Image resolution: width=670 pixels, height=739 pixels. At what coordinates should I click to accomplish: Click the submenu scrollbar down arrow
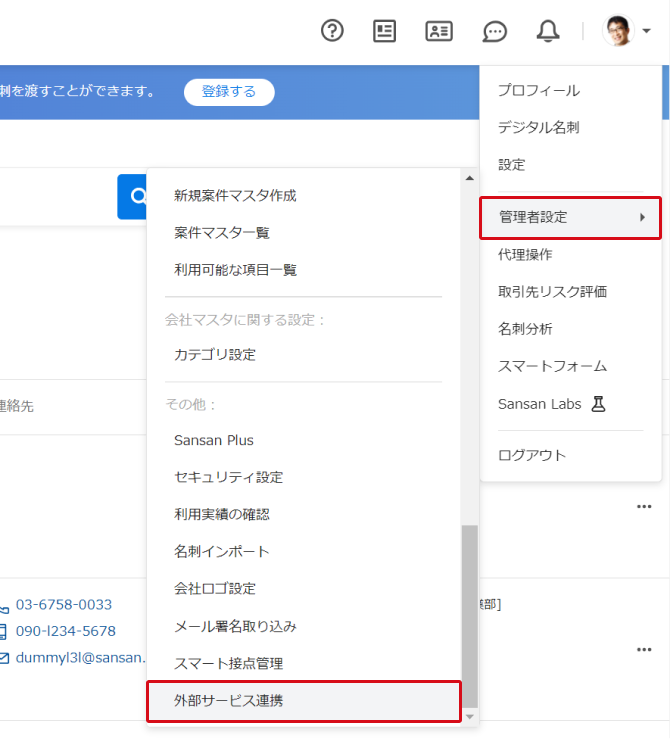point(469,716)
